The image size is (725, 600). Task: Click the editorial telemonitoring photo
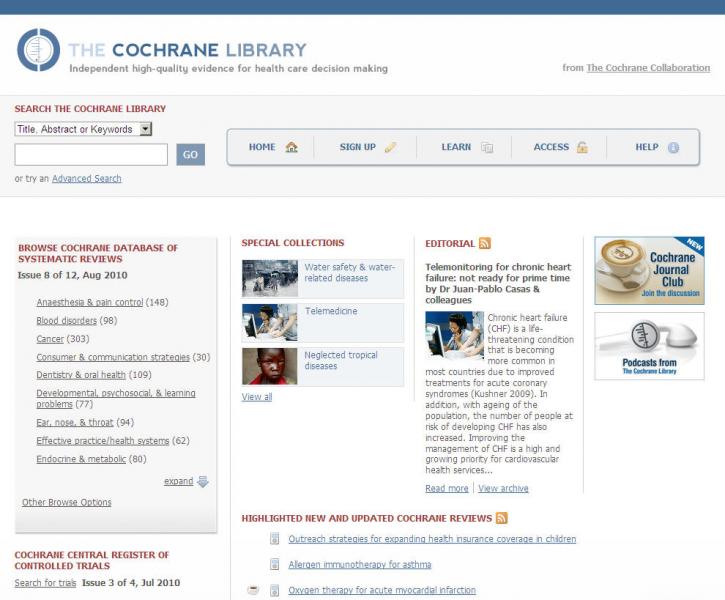point(455,335)
